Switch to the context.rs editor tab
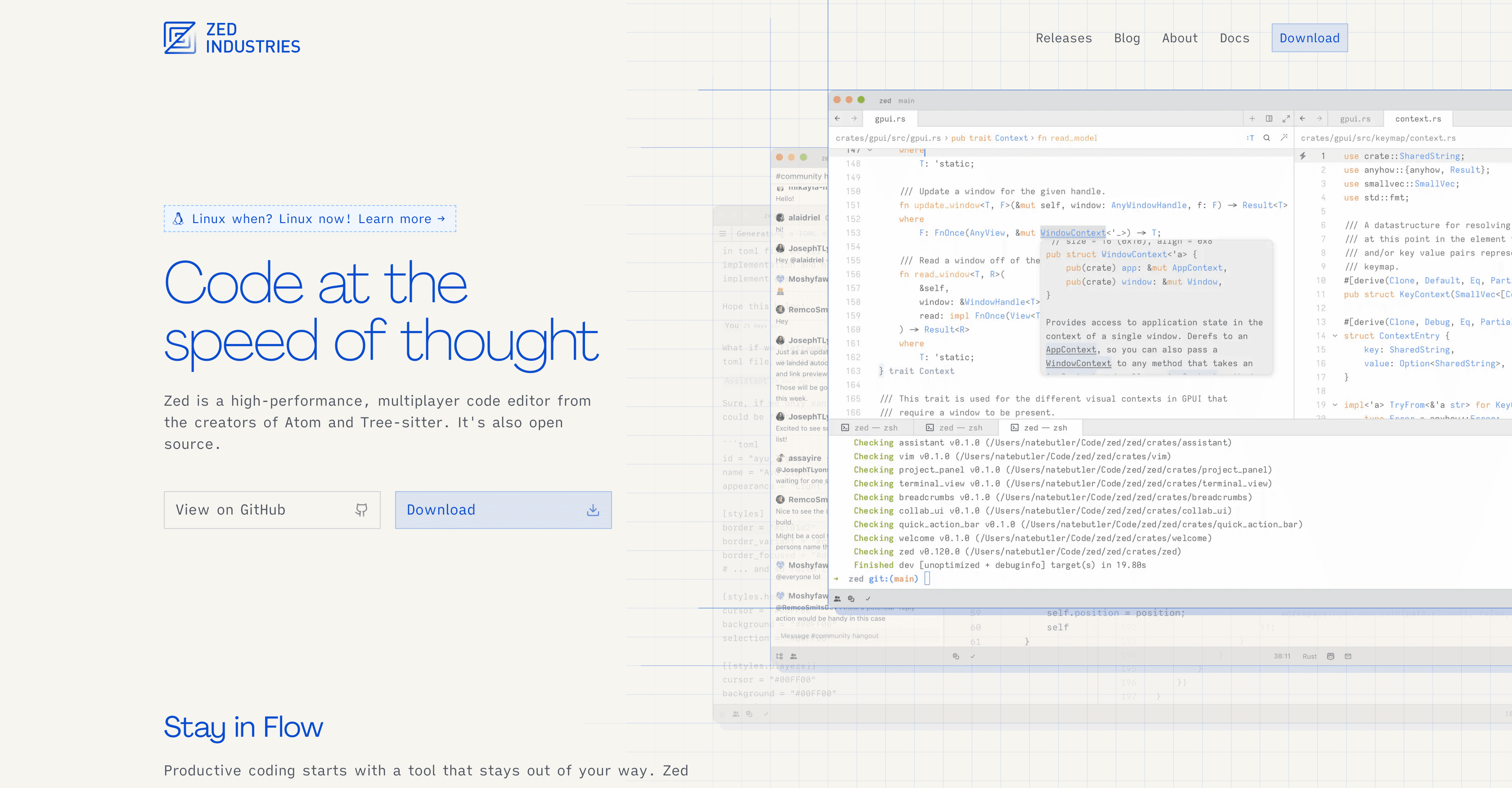 pyautogui.click(x=1417, y=119)
